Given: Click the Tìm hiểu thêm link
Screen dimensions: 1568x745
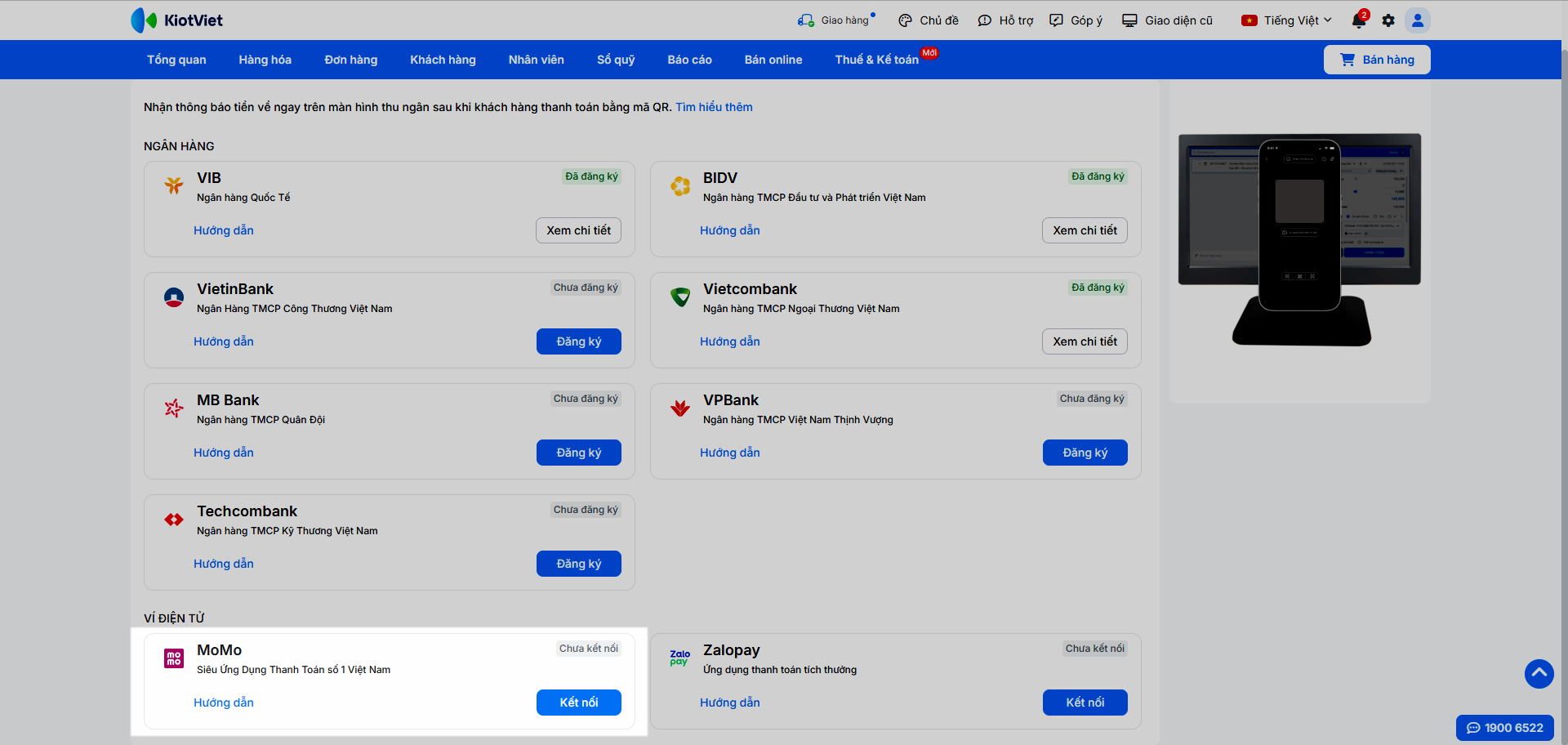Looking at the screenshot, I should pos(714,107).
